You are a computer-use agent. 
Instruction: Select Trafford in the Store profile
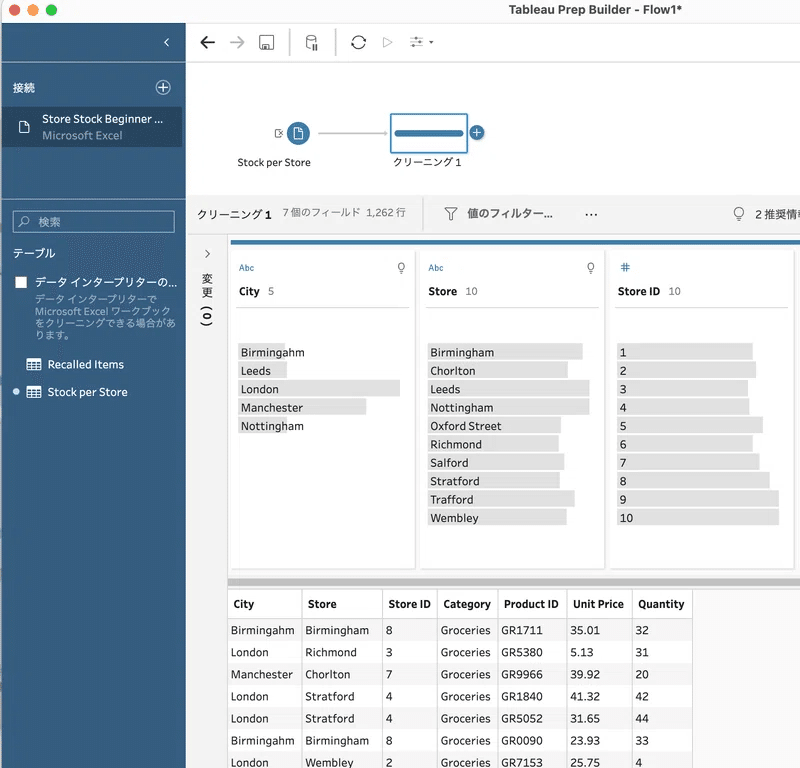point(501,499)
